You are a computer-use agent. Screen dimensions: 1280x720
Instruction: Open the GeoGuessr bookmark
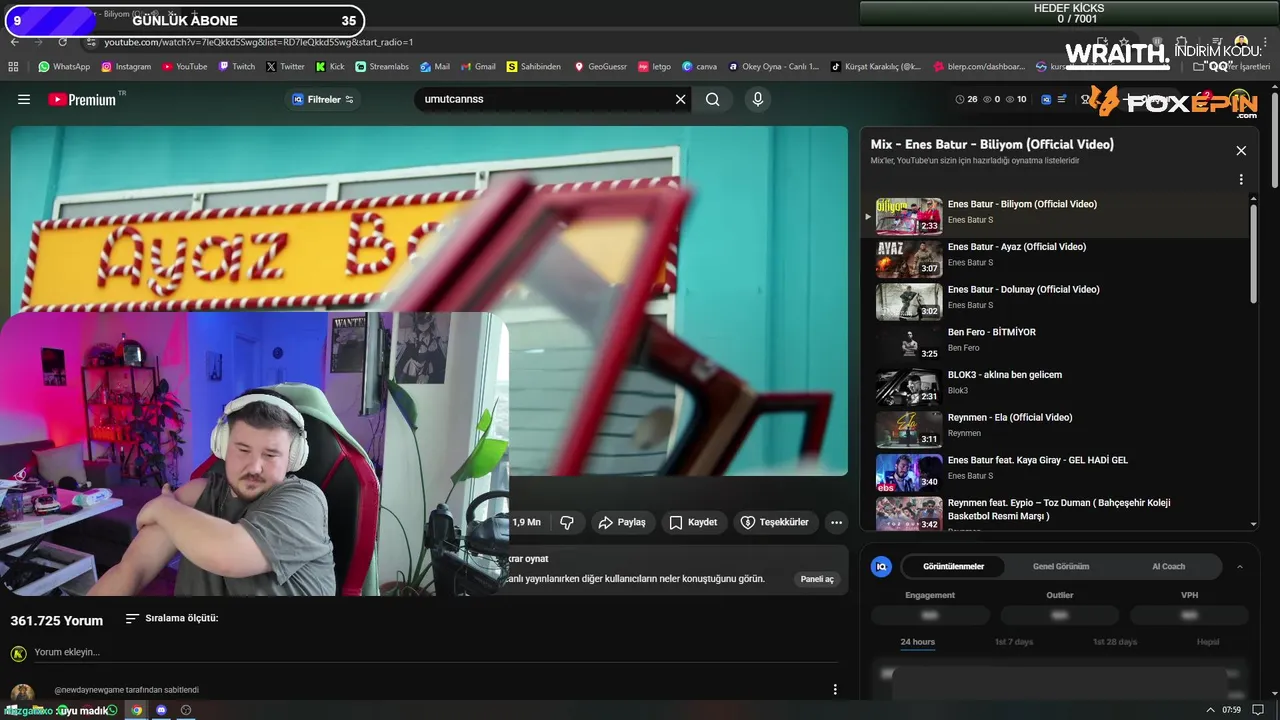click(600, 67)
